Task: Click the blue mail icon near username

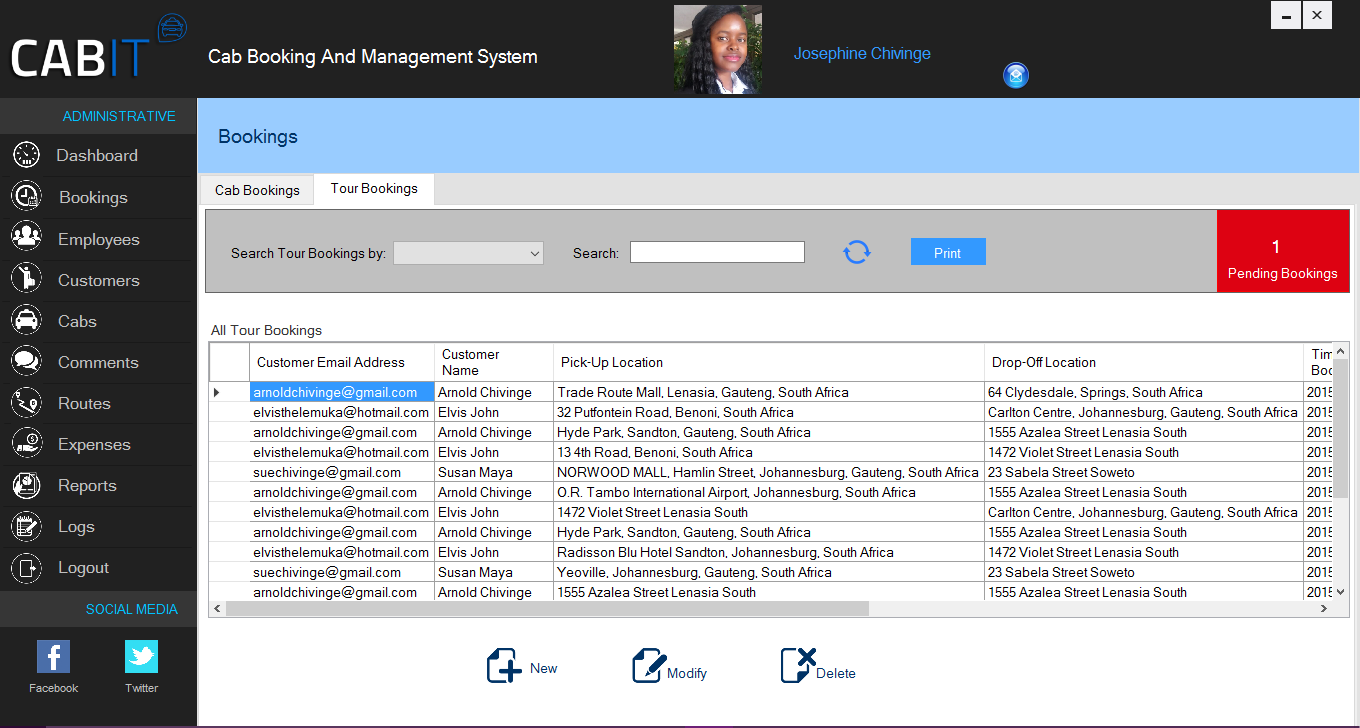Action: [1016, 75]
